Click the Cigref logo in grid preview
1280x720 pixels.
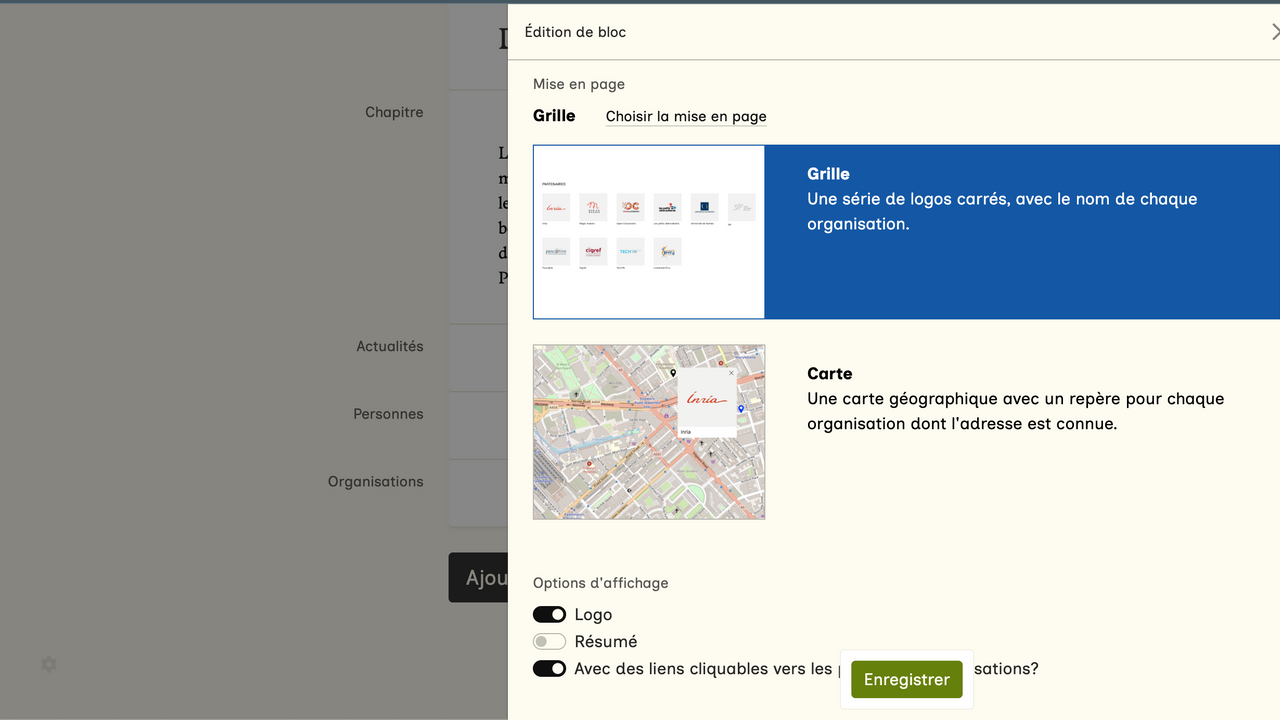[x=593, y=252]
